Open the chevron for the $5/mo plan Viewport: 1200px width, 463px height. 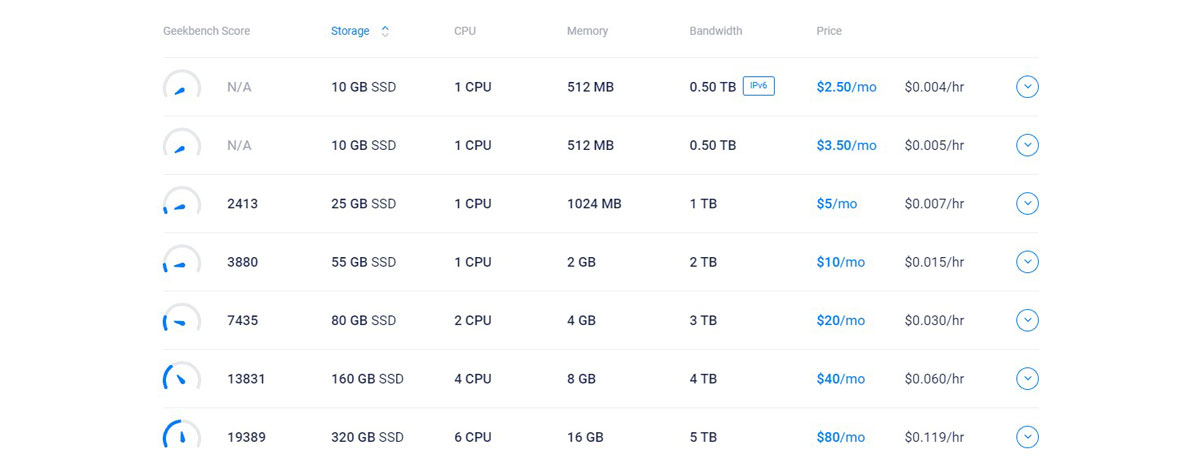[x=1027, y=204]
